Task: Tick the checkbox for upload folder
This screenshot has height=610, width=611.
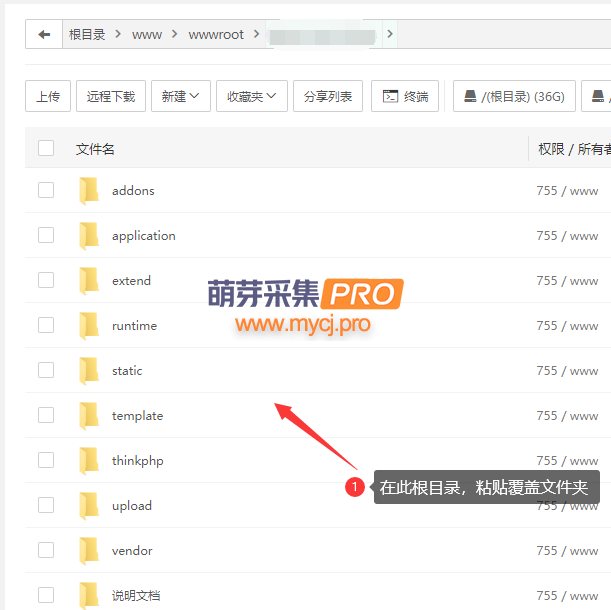Action: [46, 505]
